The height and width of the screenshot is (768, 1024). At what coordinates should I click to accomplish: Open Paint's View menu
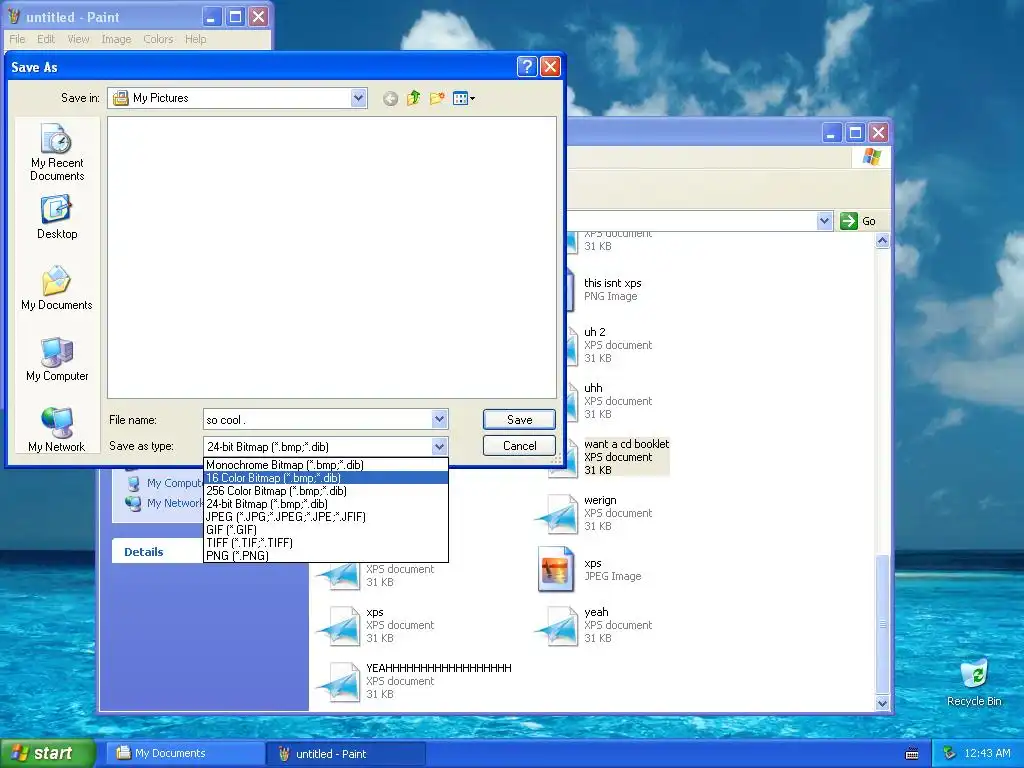78,39
